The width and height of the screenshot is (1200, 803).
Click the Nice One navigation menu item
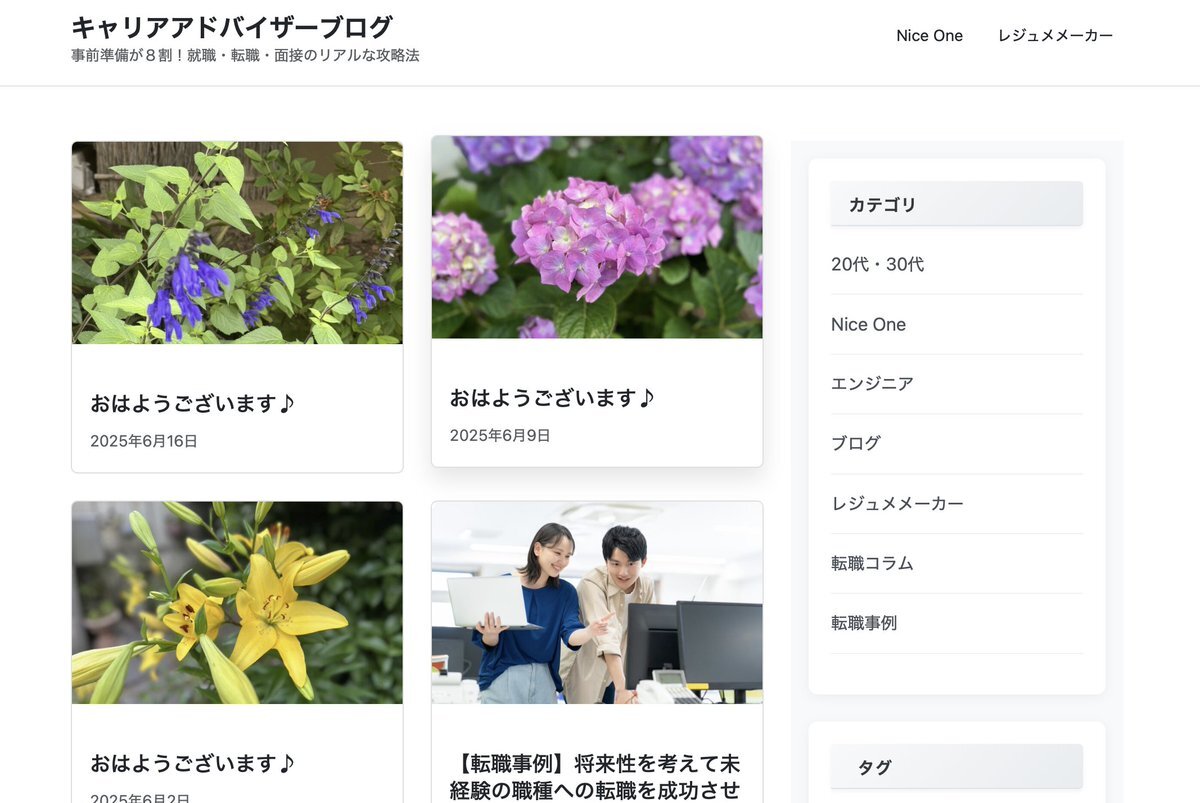click(929, 36)
